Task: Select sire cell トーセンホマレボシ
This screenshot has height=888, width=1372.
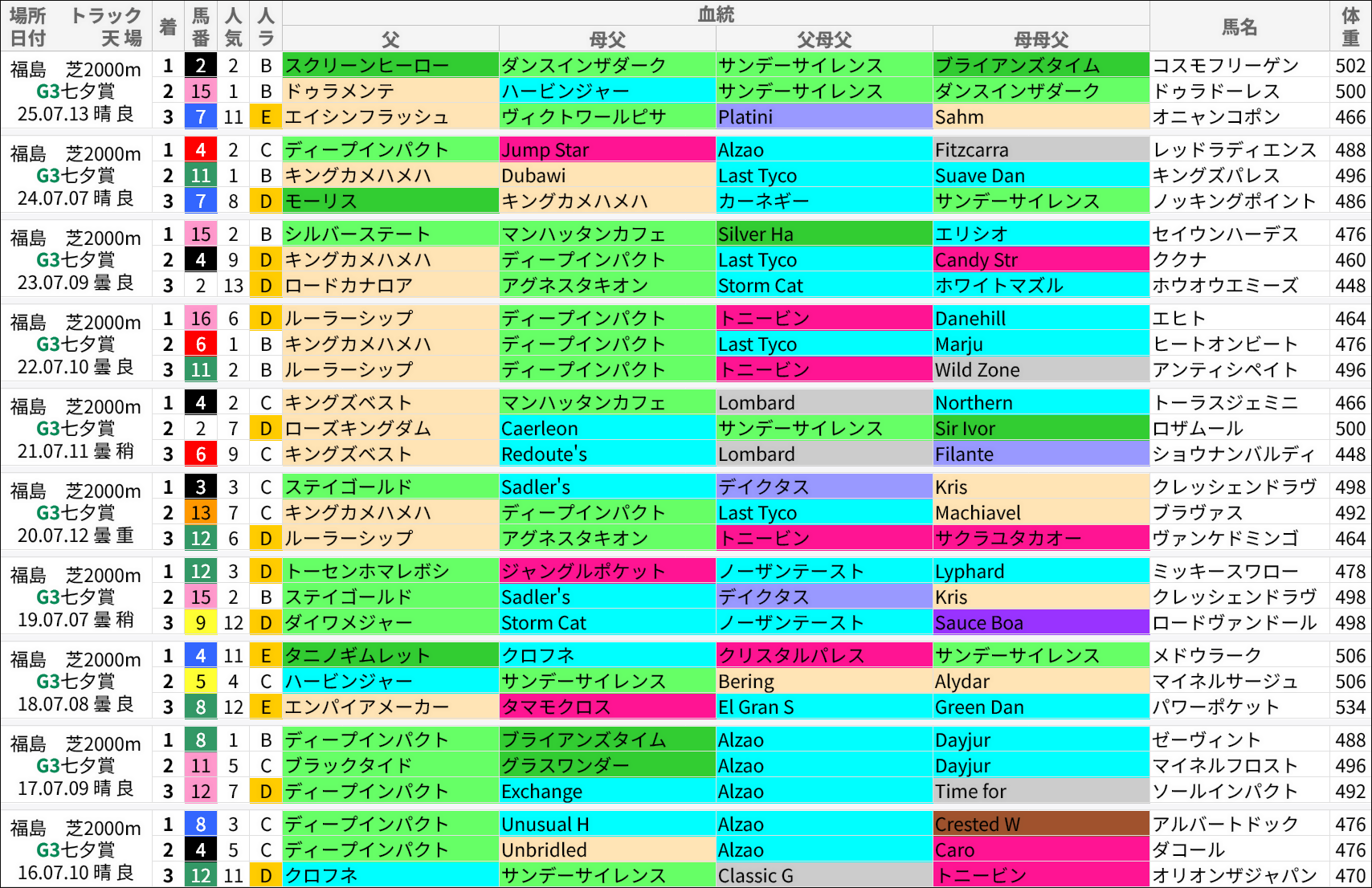Action: [x=390, y=571]
